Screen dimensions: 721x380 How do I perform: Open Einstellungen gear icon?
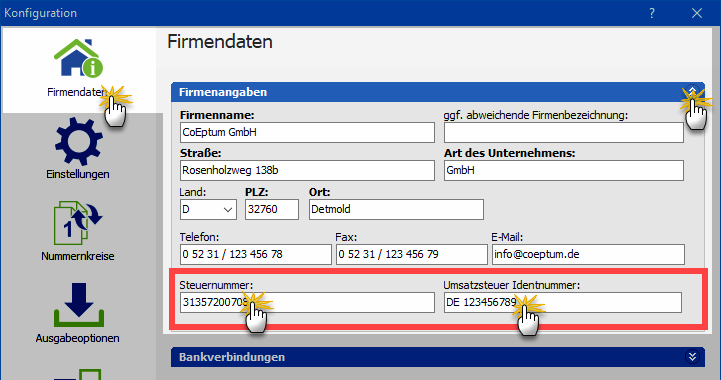[78, 141]
